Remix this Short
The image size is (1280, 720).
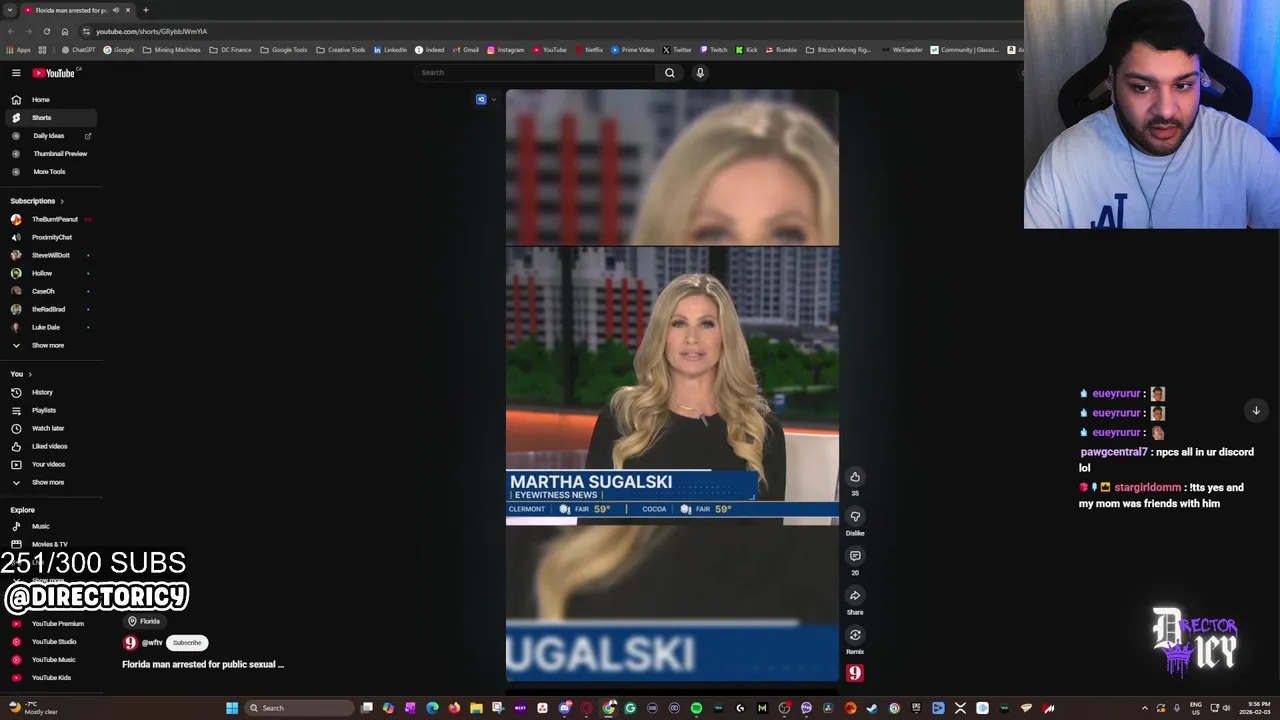pos(855,635)
